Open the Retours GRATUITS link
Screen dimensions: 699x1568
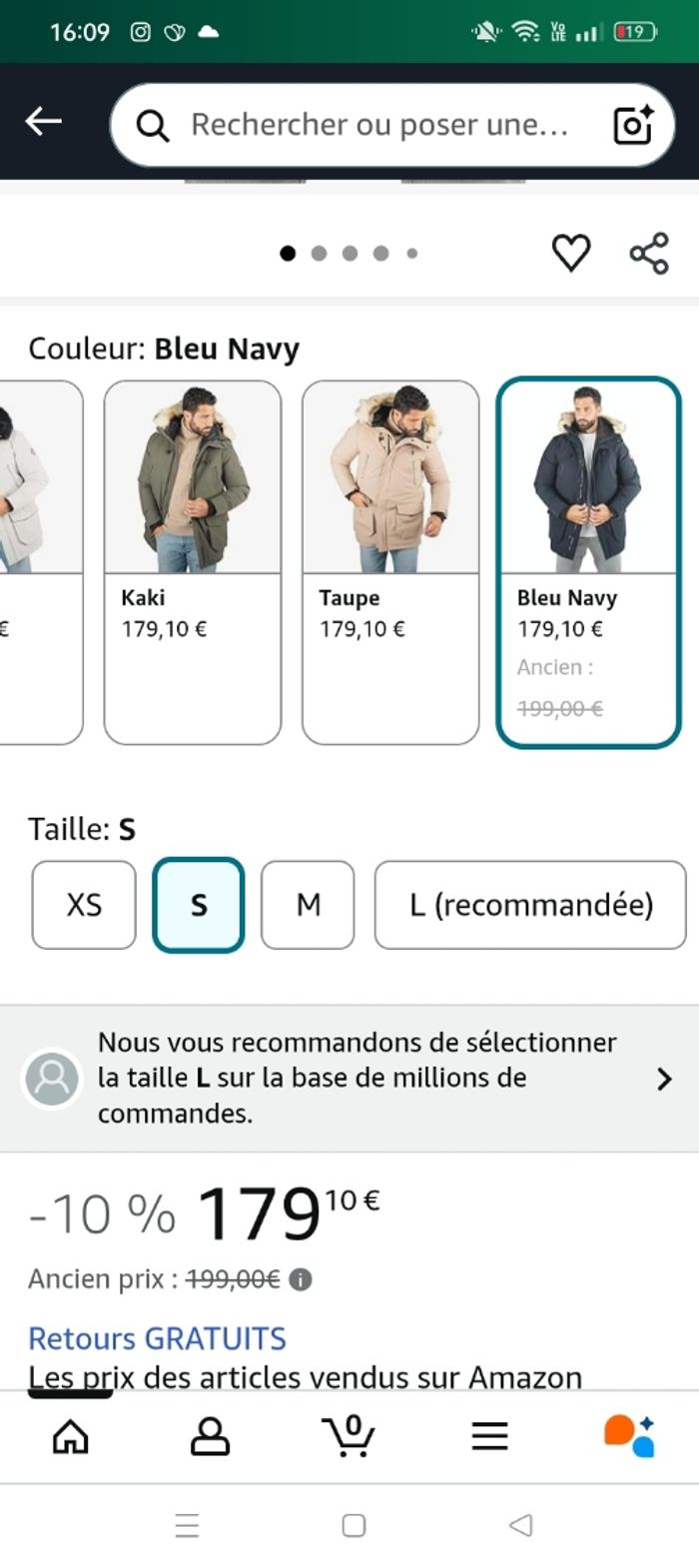(157, 1338)
